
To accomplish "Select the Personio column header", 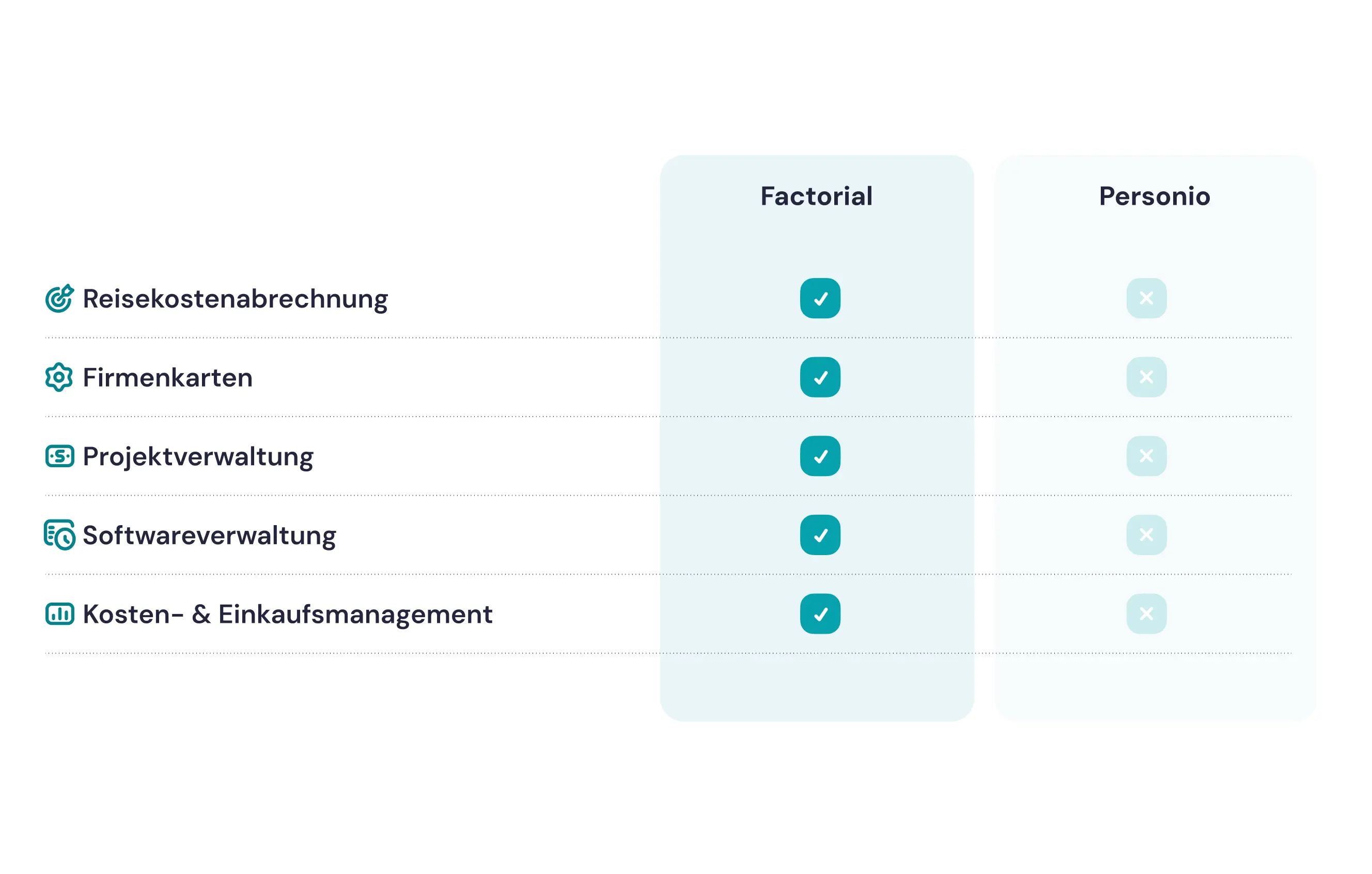I will pyautogui.click(x=1155, y=196).
